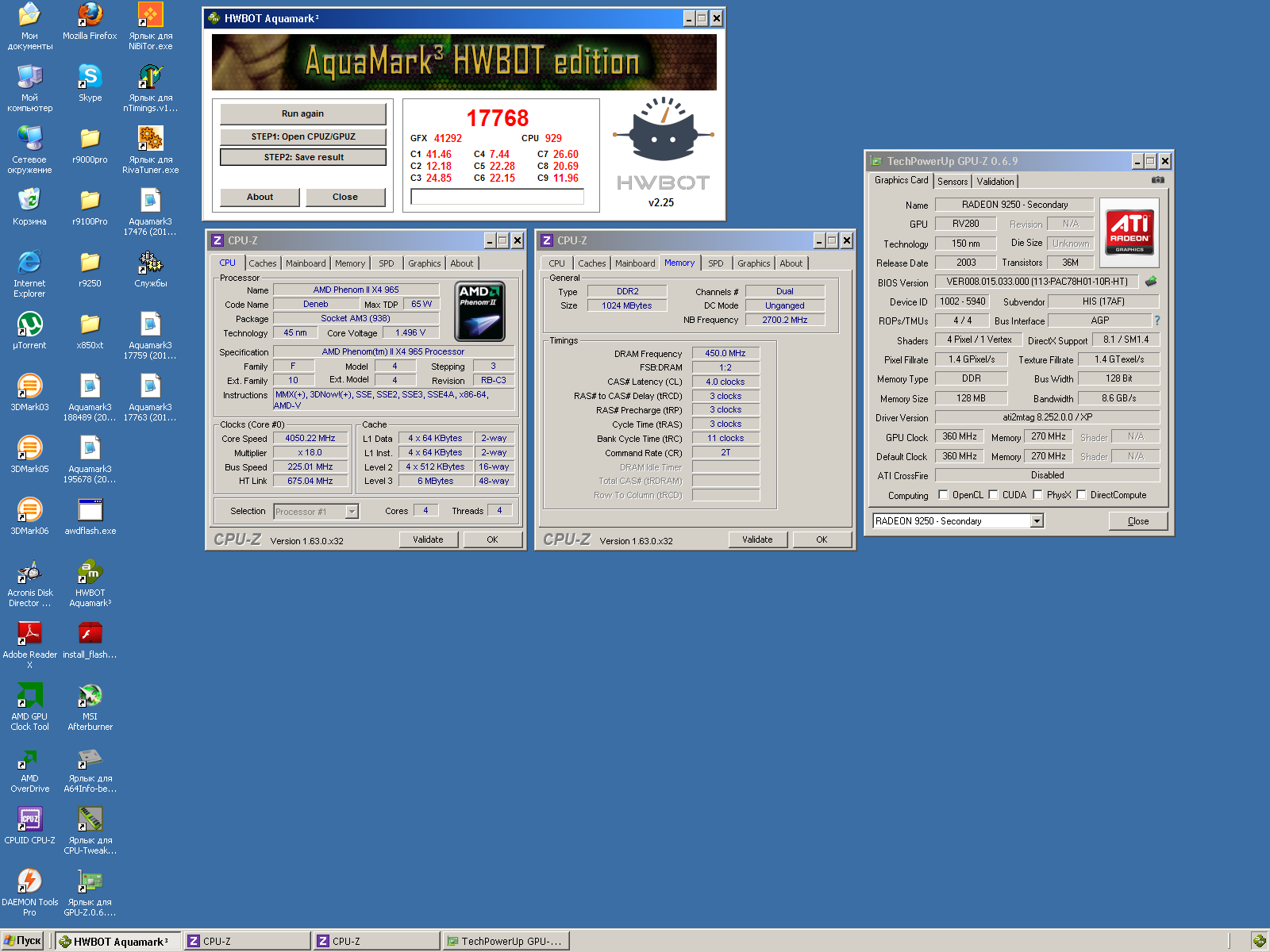Expand the Processor #1 selection dropdown
Image resolution: width=1270 pixels, height=952 pixels.
tap(352, 512)
